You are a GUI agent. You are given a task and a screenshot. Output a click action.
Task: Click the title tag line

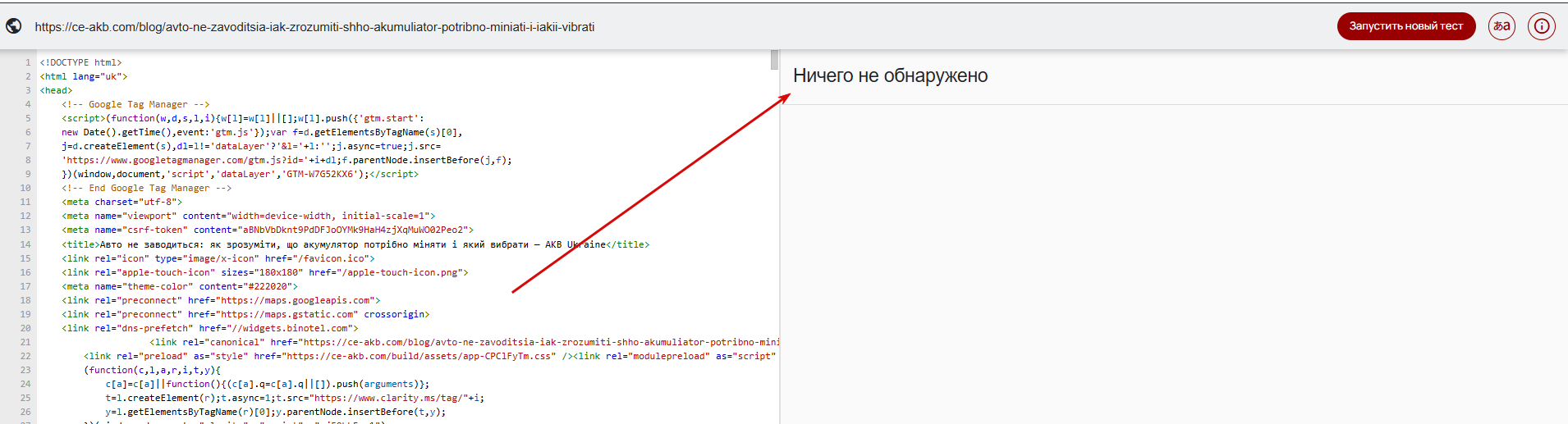355,244
